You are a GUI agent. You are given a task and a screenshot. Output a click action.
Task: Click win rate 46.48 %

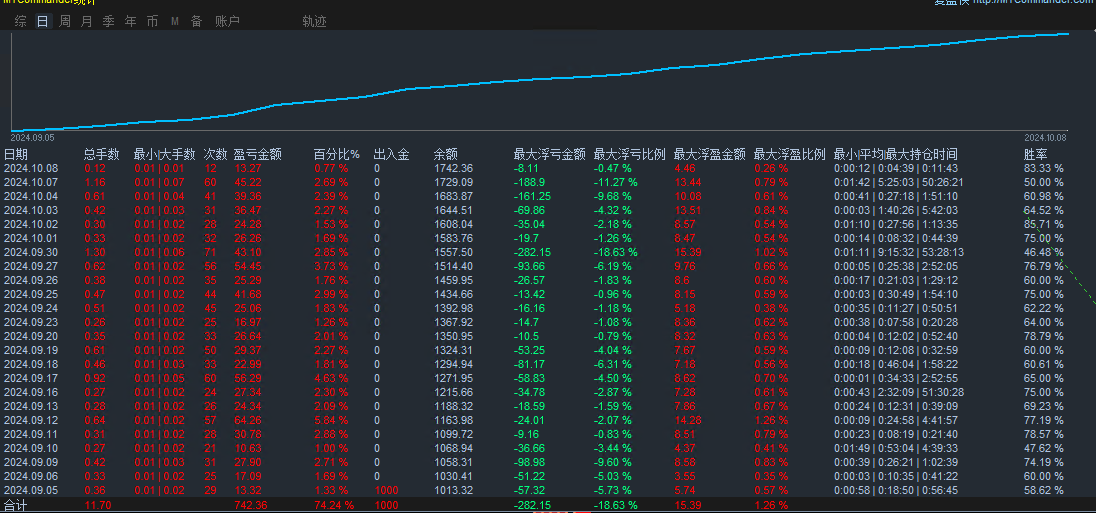(1044, 252)
